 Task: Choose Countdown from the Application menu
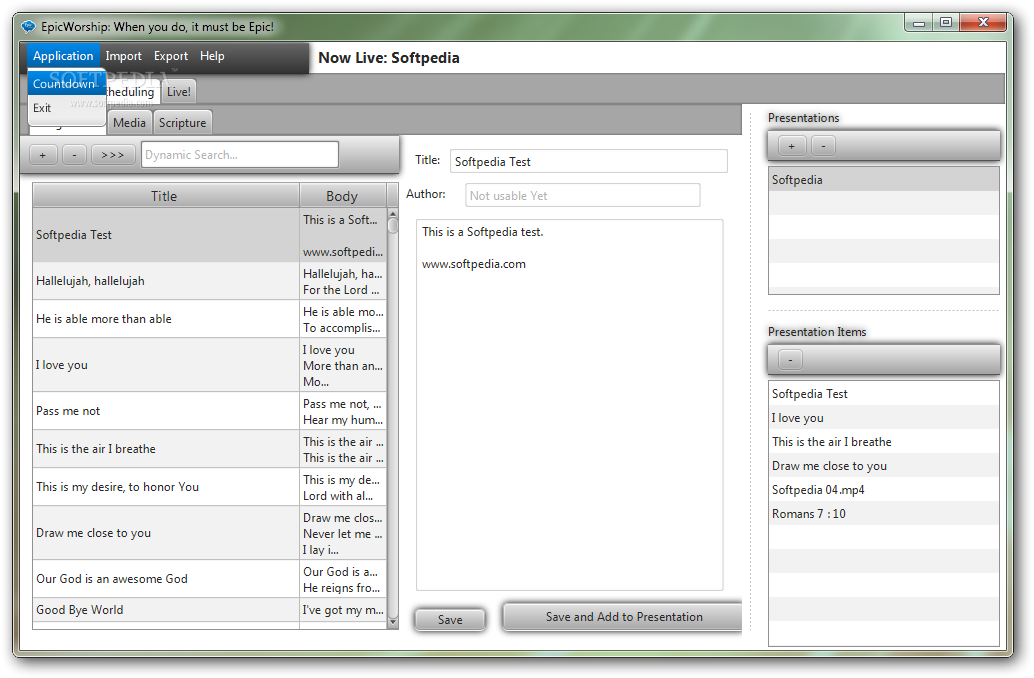[66, 84]
